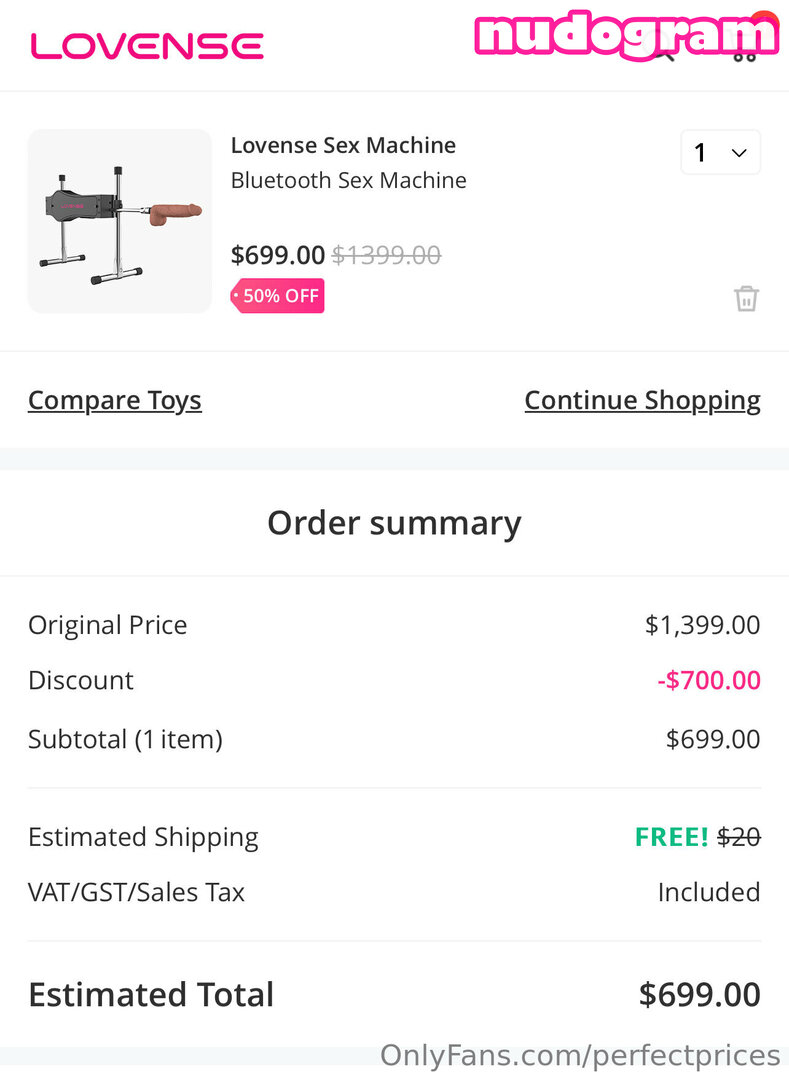
Task: Open the Lovense Sex Machine product title
Action: pos(343,145)
